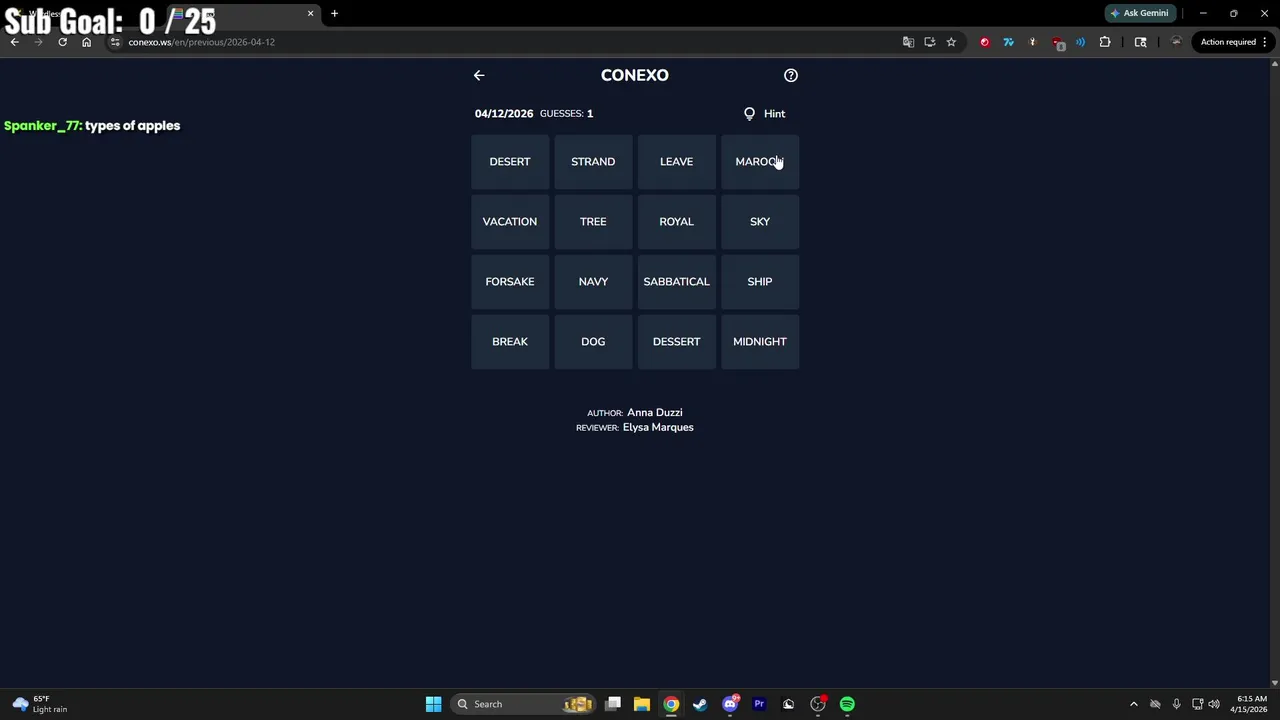The height and width of the screenshot is (720, 1280).
Task: Open a new browser tab
Action: pos(334,14)
